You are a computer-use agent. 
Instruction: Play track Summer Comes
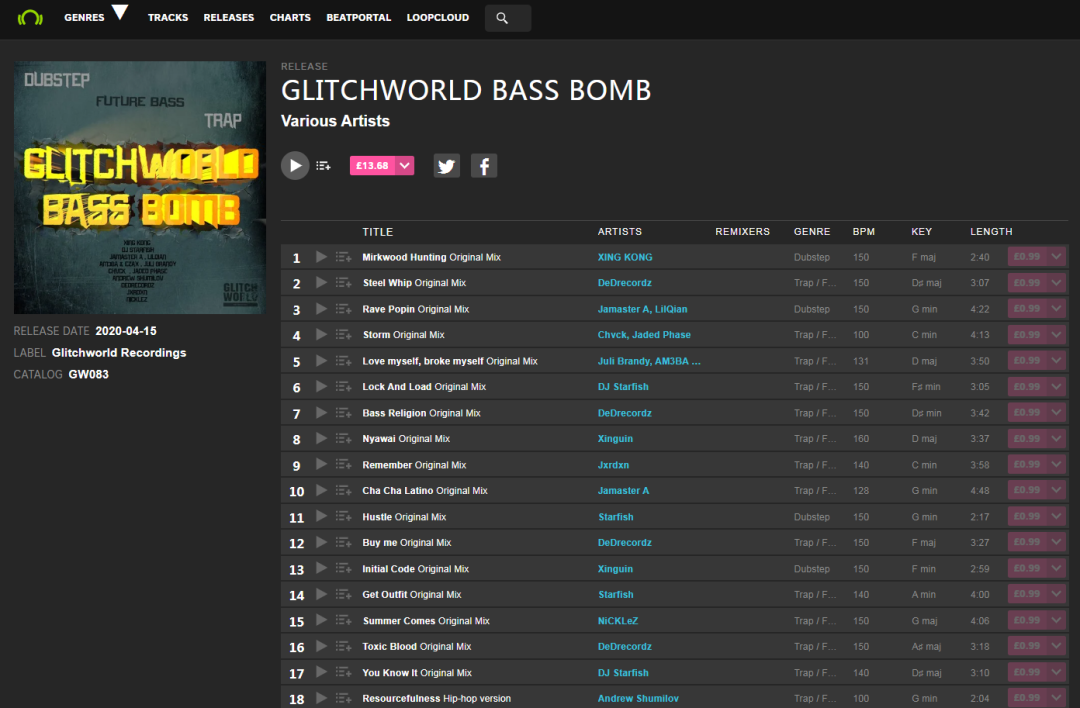pyautogui.click(x=321, y=621)
